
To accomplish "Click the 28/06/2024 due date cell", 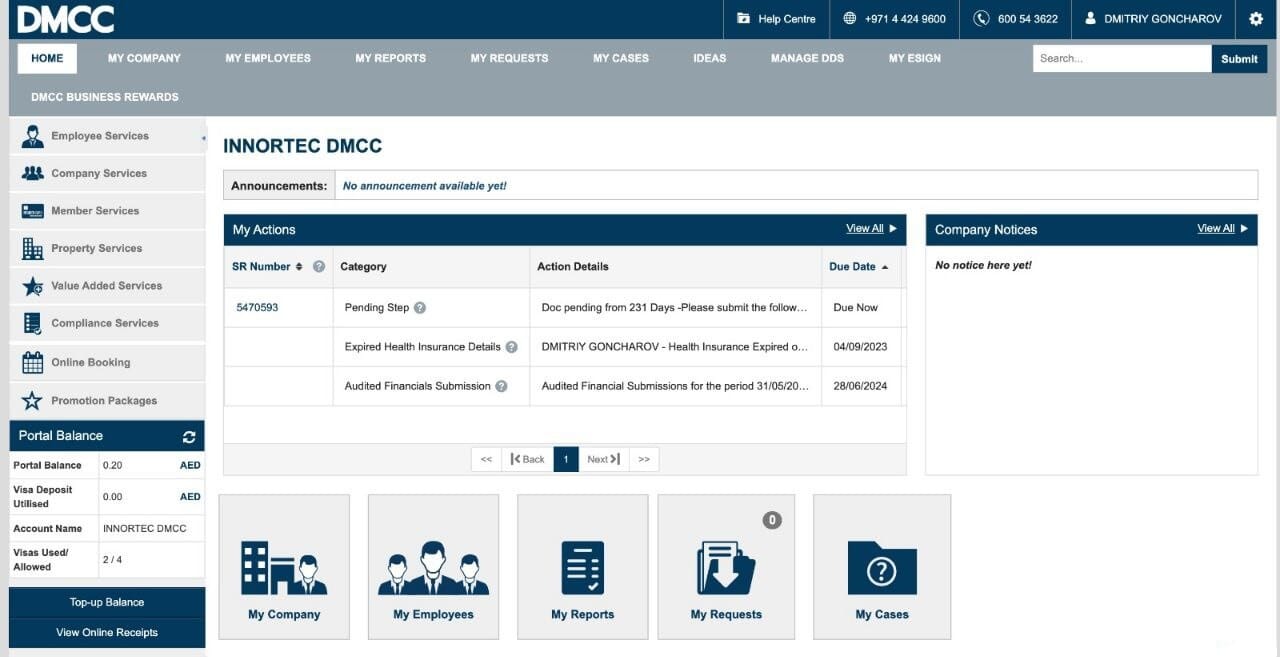I will [860, 386].
